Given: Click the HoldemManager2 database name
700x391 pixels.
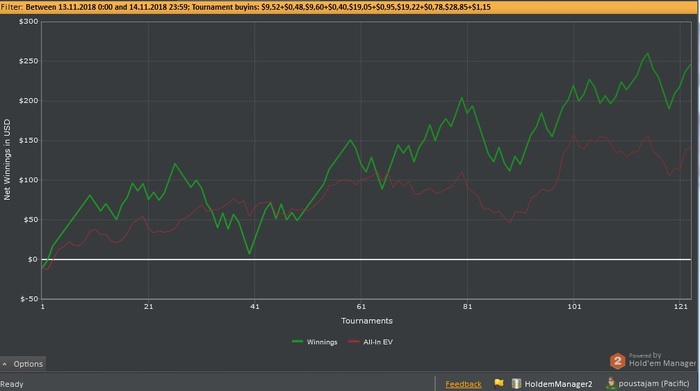Looking at the screenshot, I should tap(558, 384).
